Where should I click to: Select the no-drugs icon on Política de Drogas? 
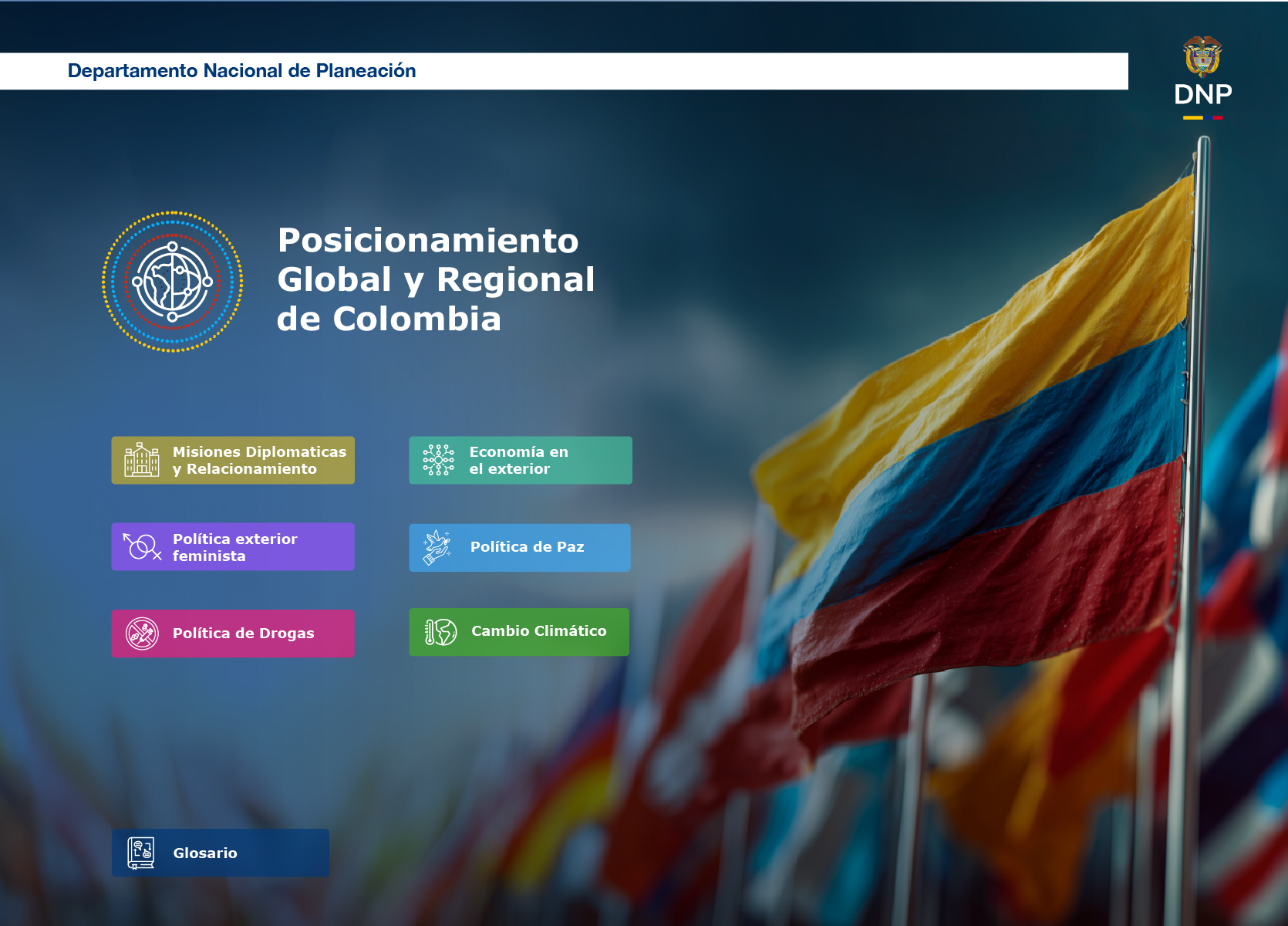pos(141,633)
